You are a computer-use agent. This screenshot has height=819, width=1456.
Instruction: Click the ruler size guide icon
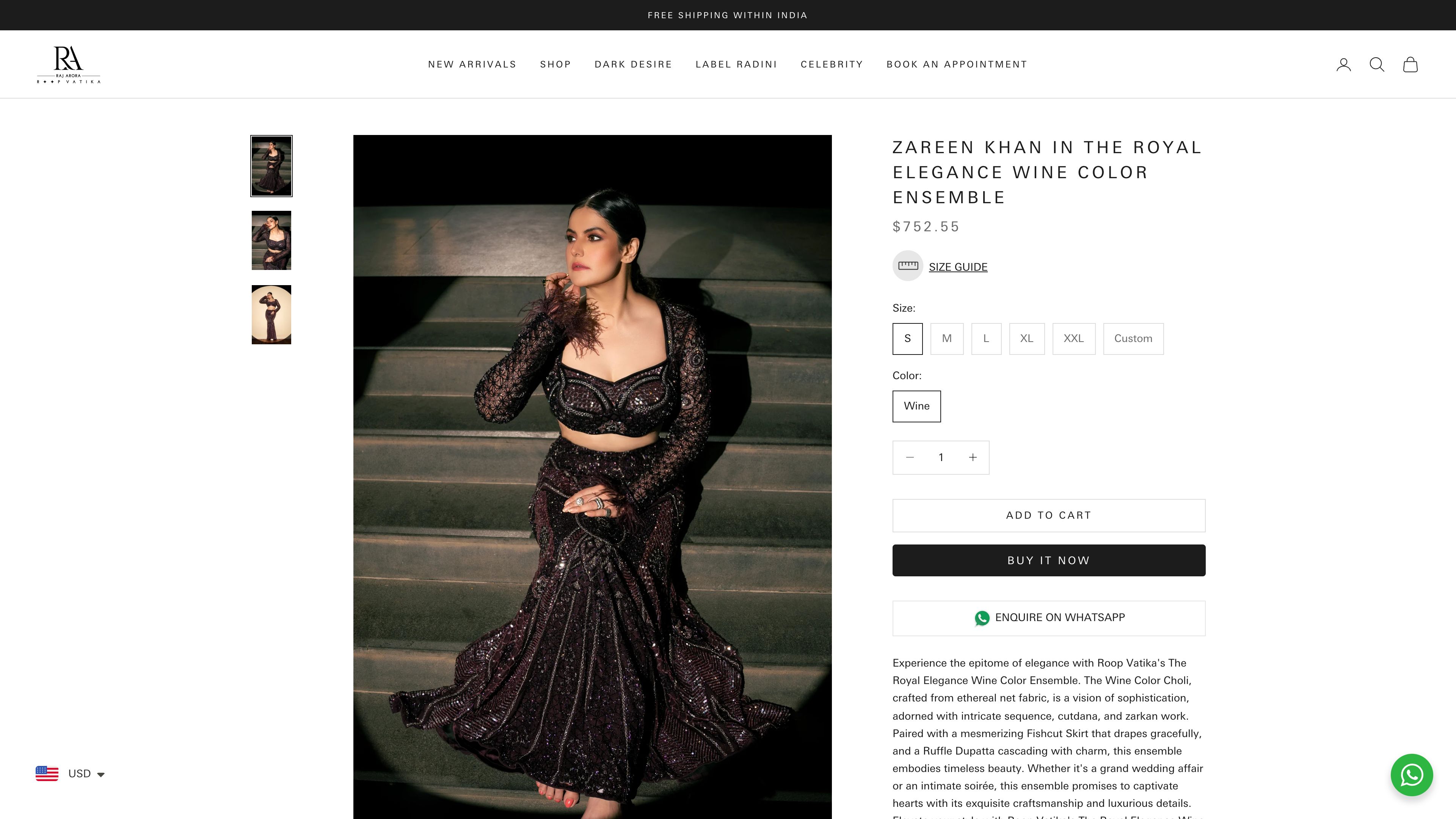pos(908,266)
